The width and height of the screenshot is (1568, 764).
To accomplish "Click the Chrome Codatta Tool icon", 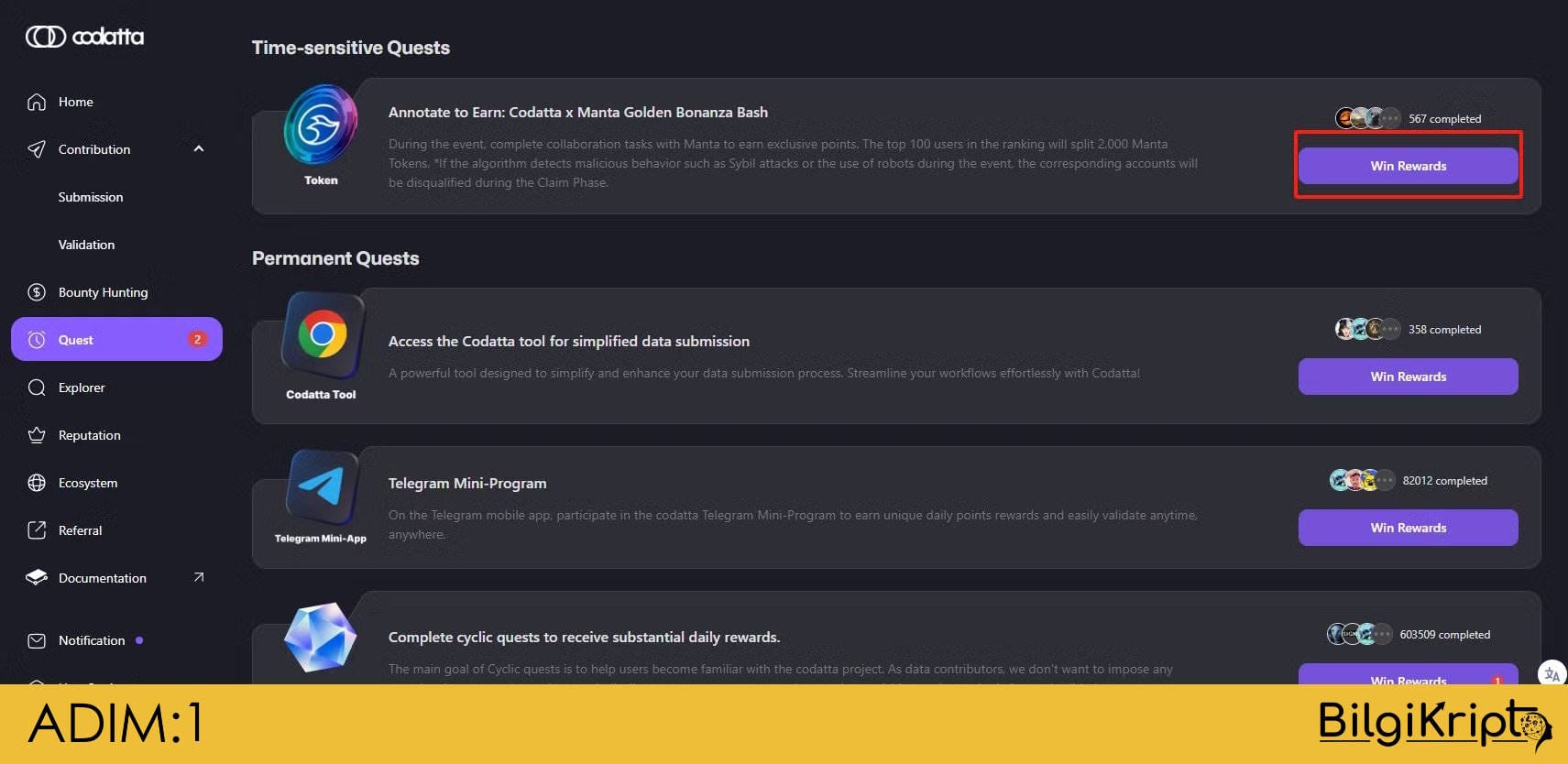I will pyautogui.click(x=322, y=334).
